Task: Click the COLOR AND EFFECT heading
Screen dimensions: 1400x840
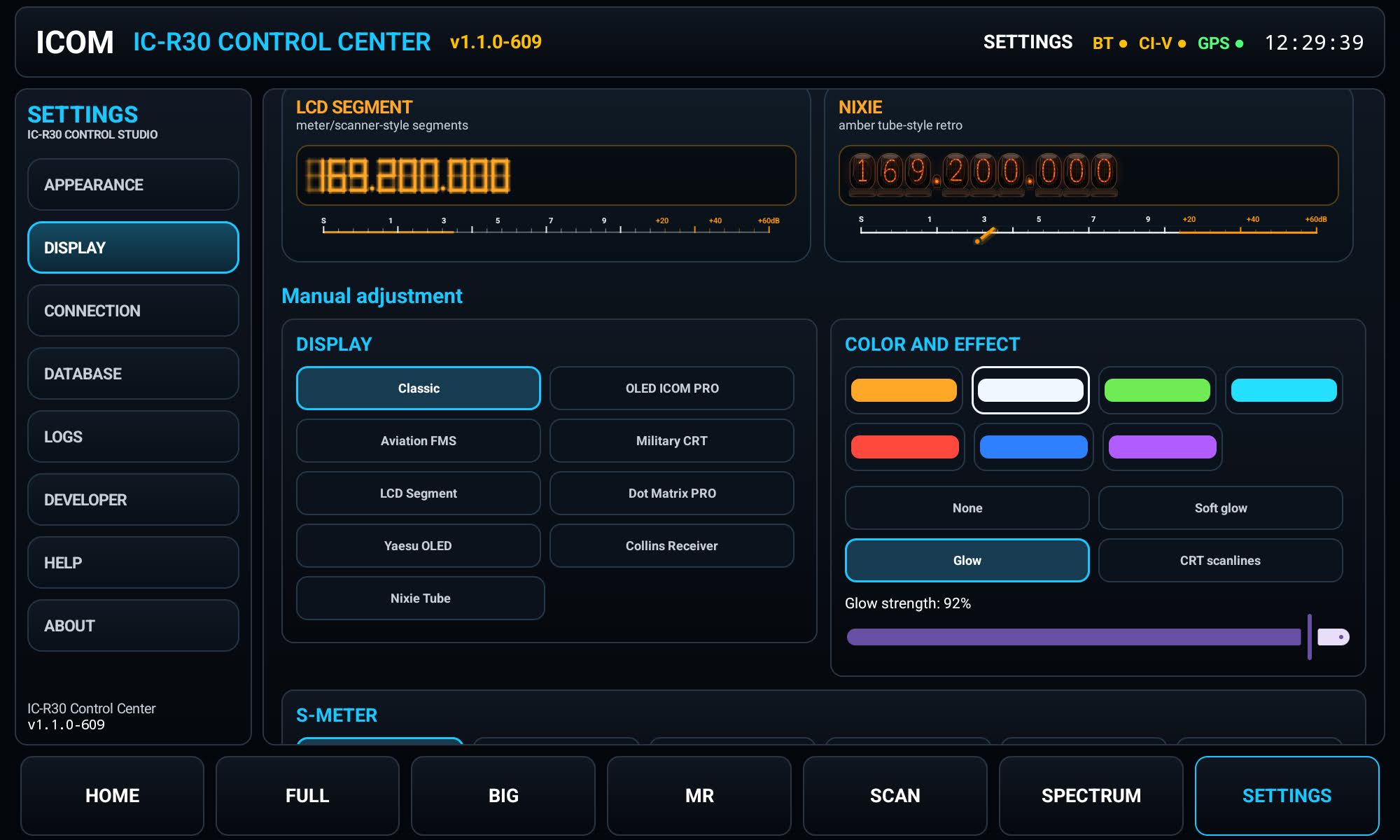Action: 932,344
